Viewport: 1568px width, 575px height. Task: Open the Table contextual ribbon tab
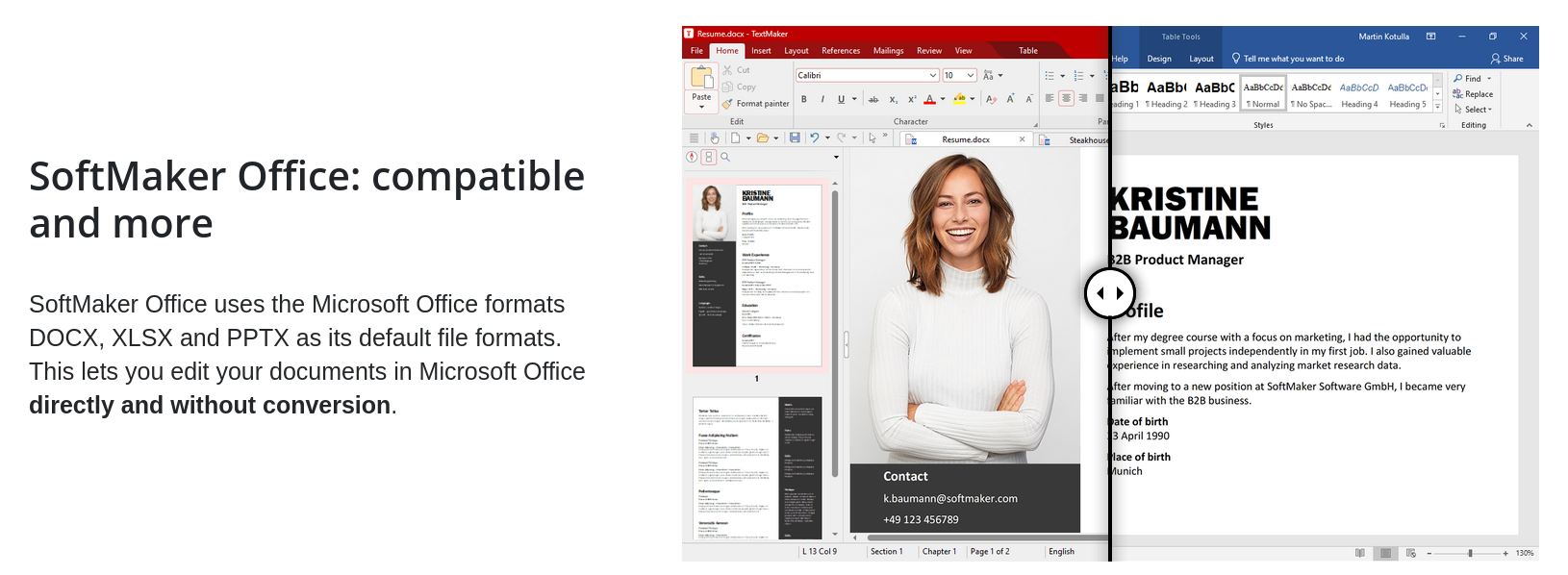[1028, 51]
